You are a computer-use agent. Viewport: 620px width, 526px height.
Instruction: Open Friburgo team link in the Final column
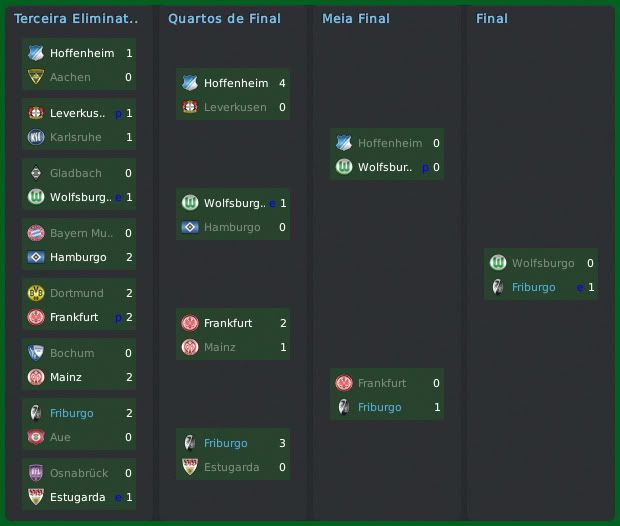533,287
